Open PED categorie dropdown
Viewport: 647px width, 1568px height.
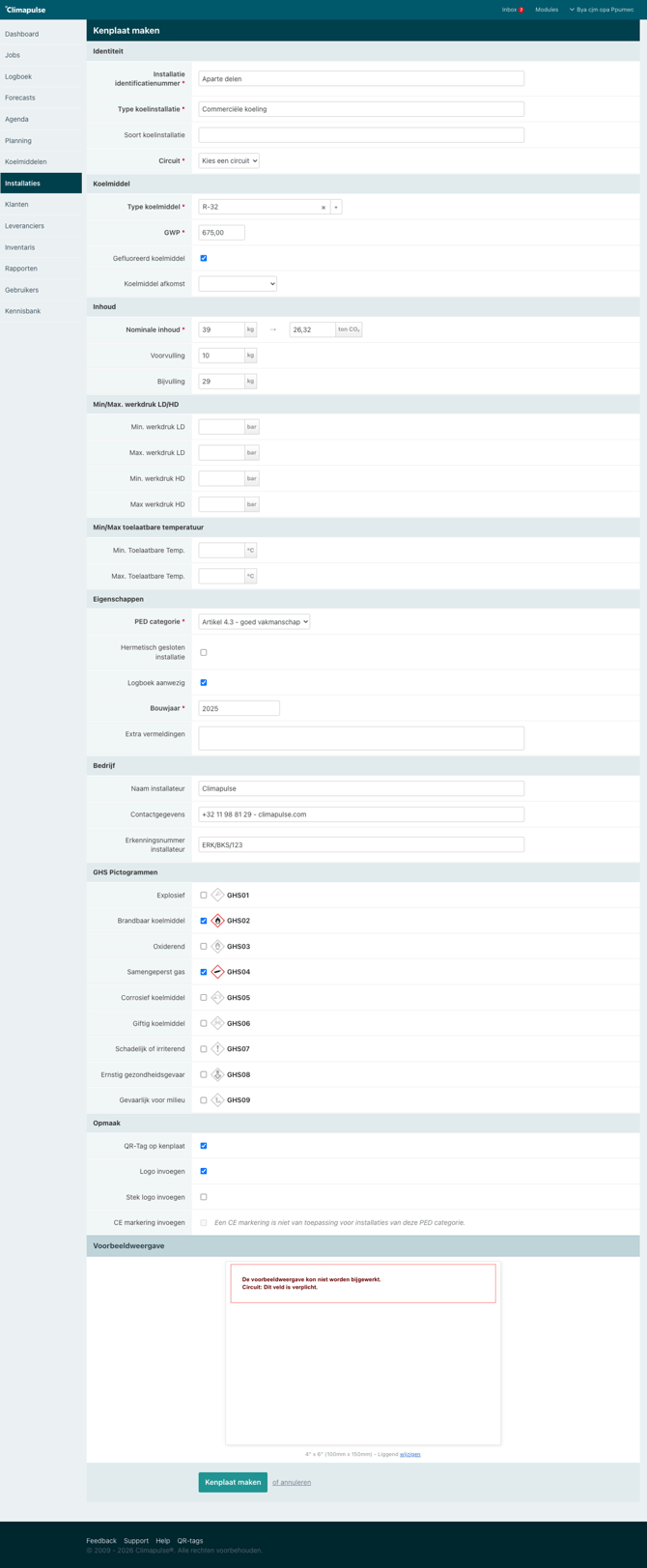[254, 622]
